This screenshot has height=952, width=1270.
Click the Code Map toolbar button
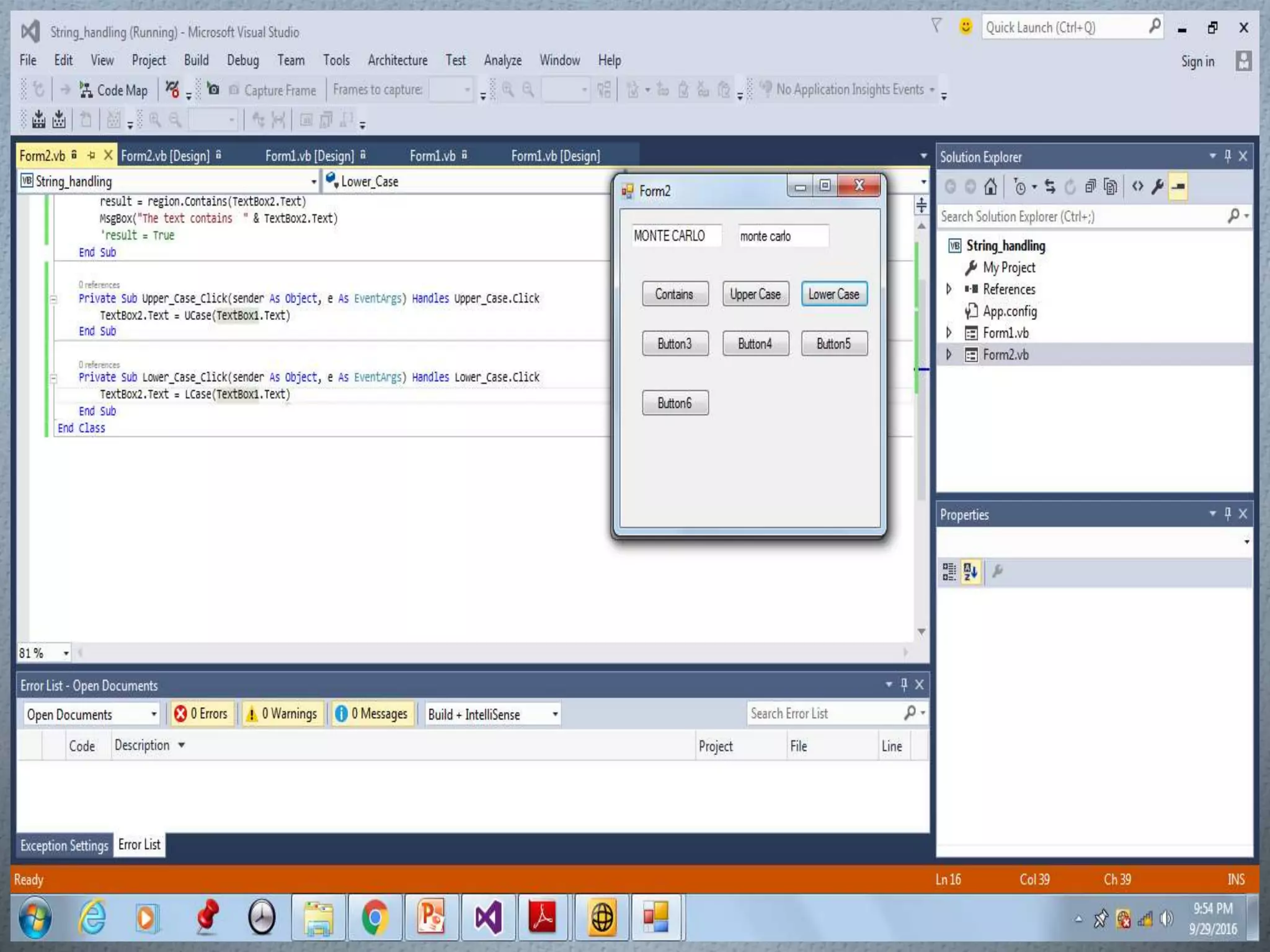point(114,90)
